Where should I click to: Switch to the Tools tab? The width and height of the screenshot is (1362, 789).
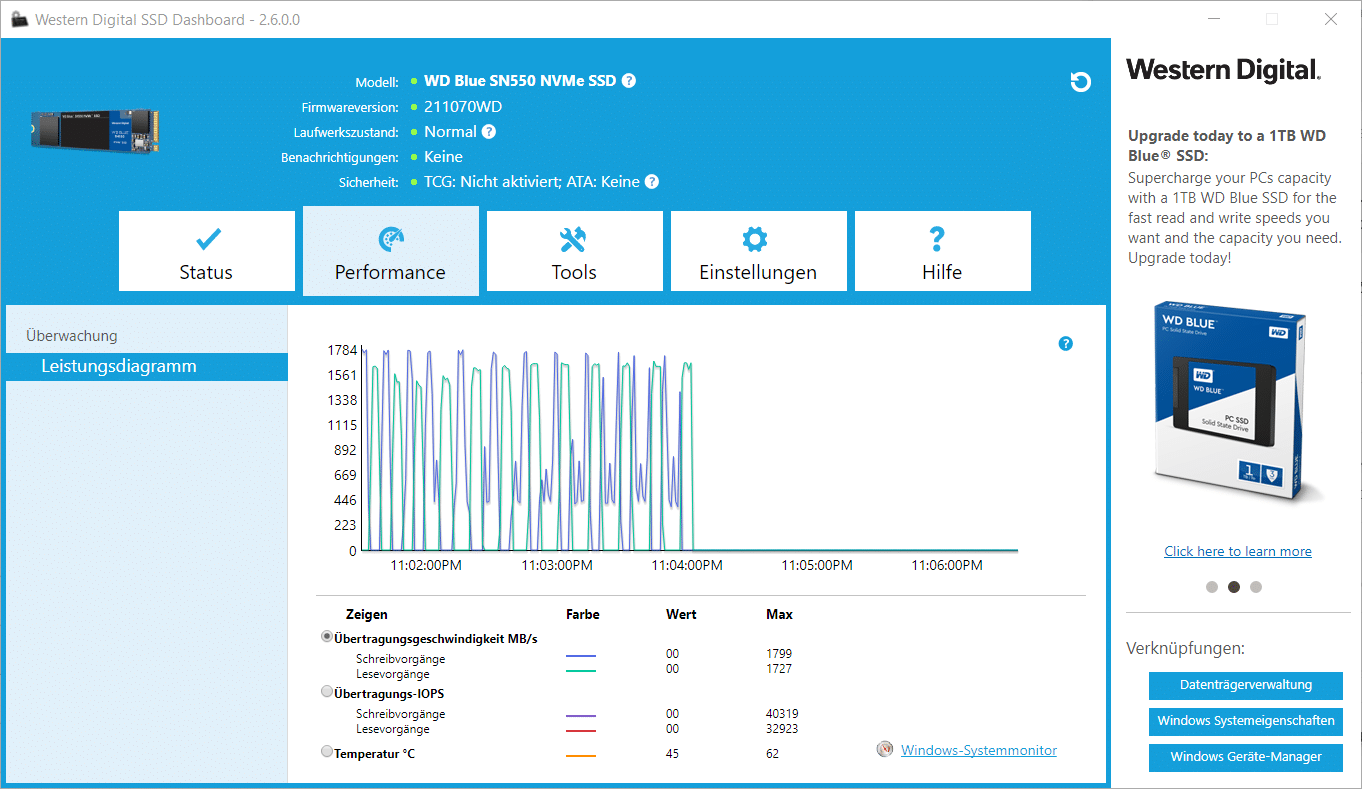tap(574, 252)
